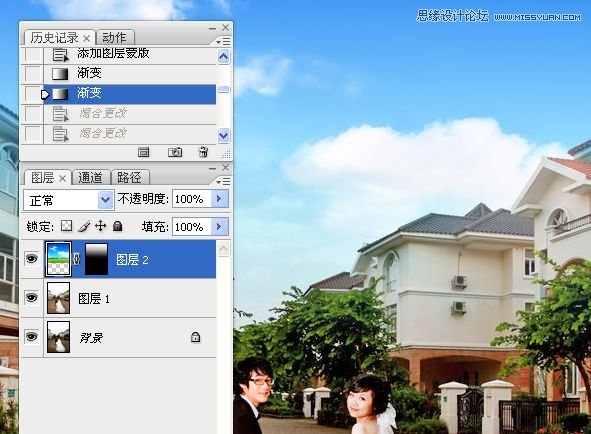Hide 图层 1 with eye icon
This screenshot has height=434, width=591.
pos(32,298)
